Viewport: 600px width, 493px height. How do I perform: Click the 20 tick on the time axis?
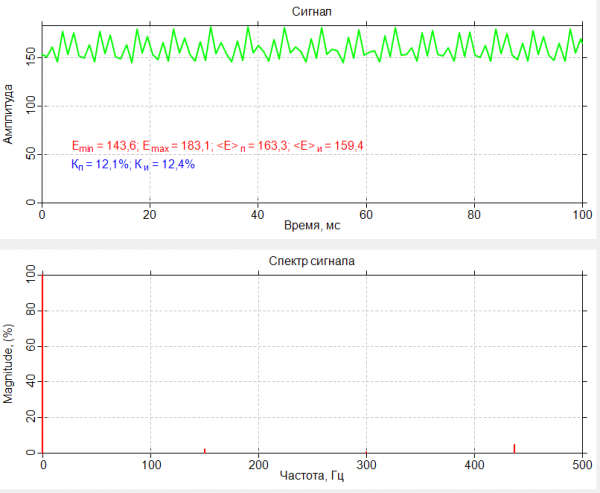pyautogui.click(x=150, y=214)
